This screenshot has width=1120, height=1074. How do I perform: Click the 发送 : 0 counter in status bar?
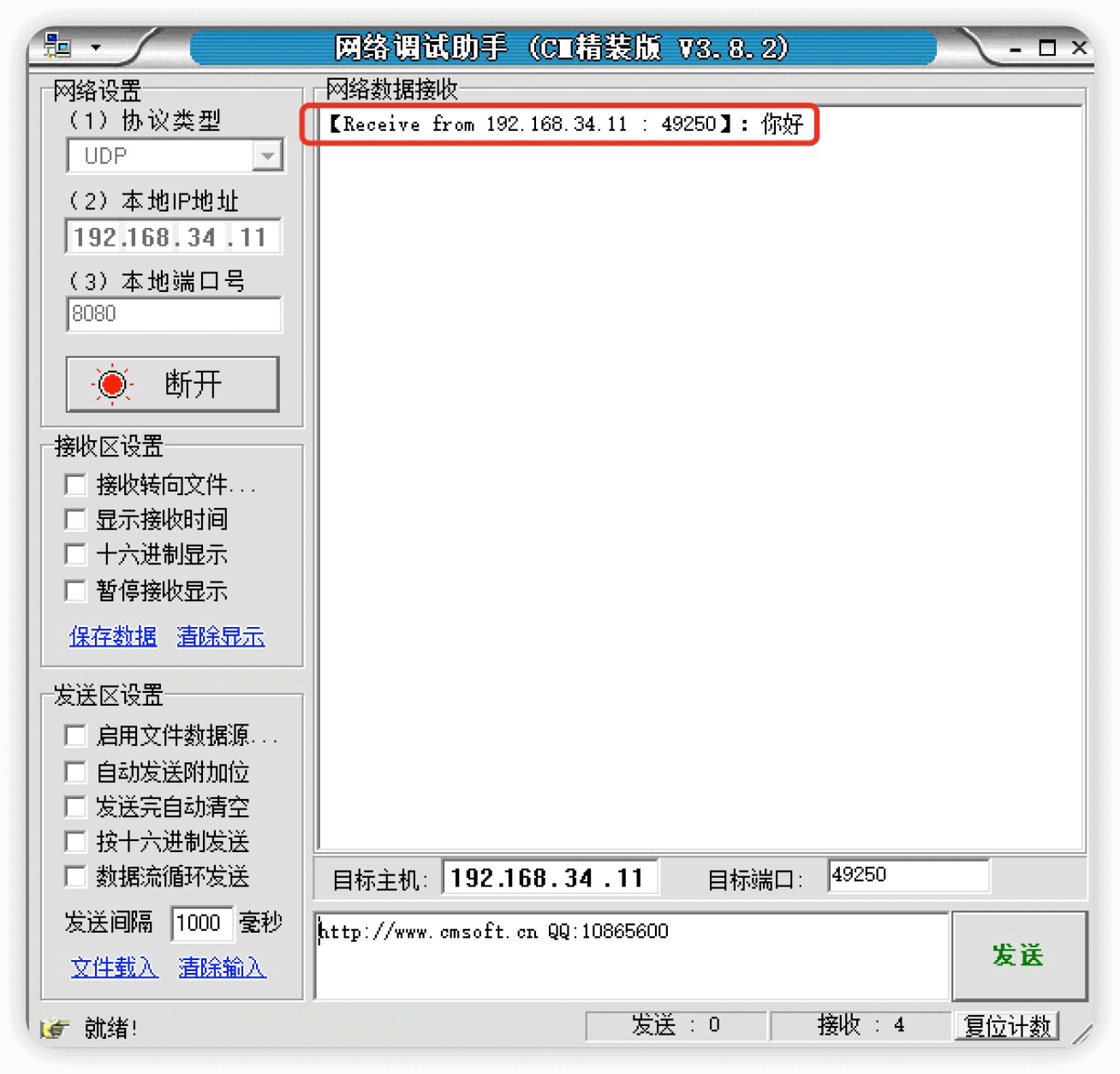(676, 1025)
